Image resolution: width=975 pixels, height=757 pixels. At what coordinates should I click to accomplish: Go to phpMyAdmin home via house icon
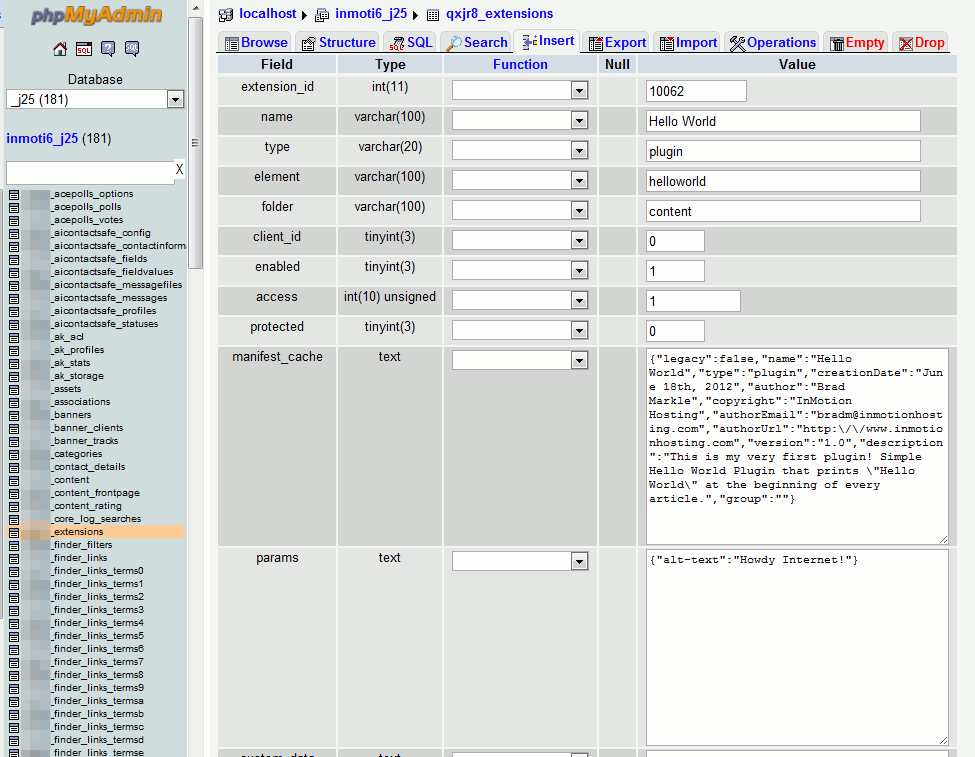tap(60, 49)
